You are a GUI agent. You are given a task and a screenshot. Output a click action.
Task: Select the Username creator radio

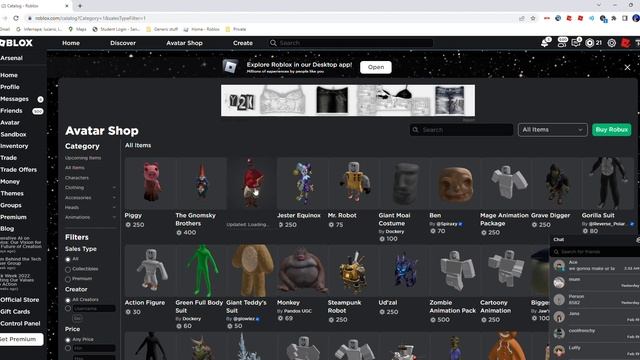pos(68,309)
